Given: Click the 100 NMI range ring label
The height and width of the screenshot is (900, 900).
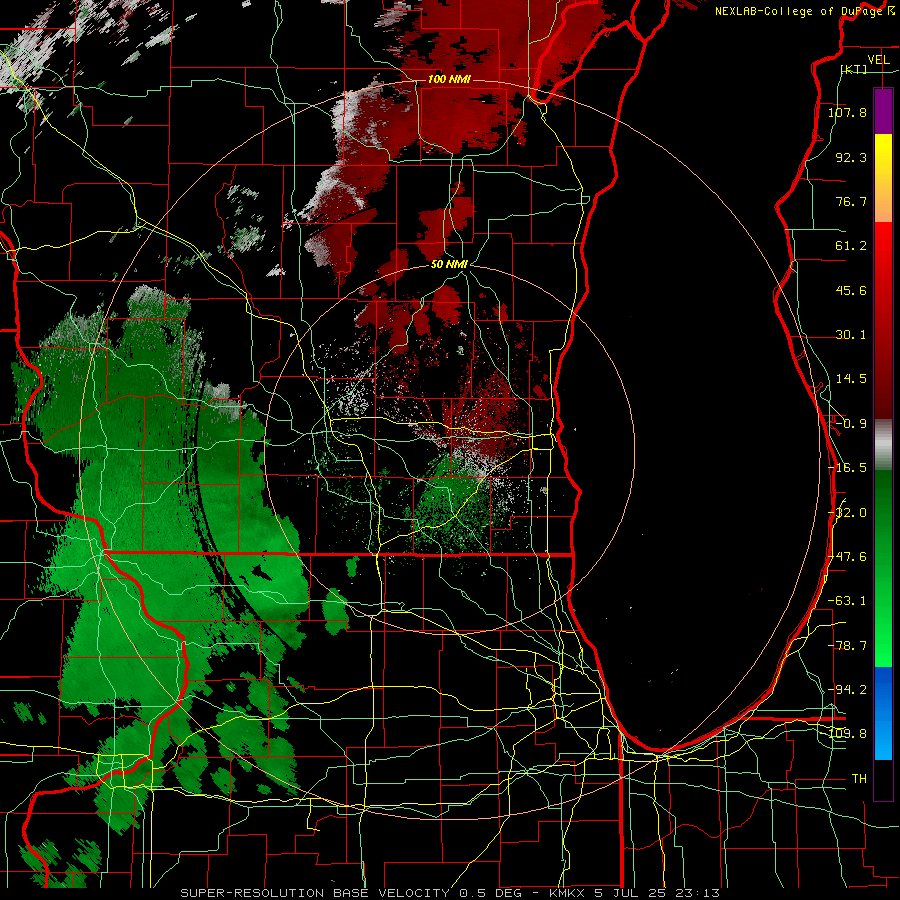Looking at the screenshot, I should 449,79.
